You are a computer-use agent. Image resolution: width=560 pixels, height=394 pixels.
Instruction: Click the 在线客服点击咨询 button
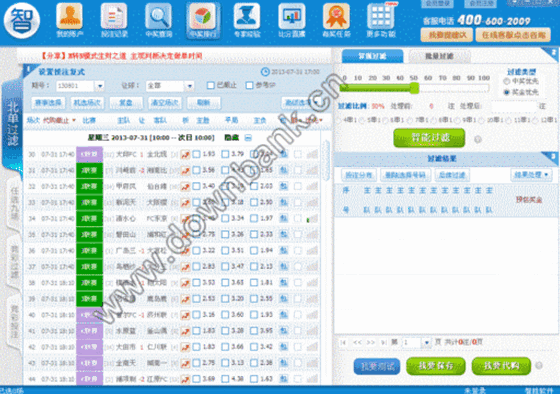tap(513, 35)
